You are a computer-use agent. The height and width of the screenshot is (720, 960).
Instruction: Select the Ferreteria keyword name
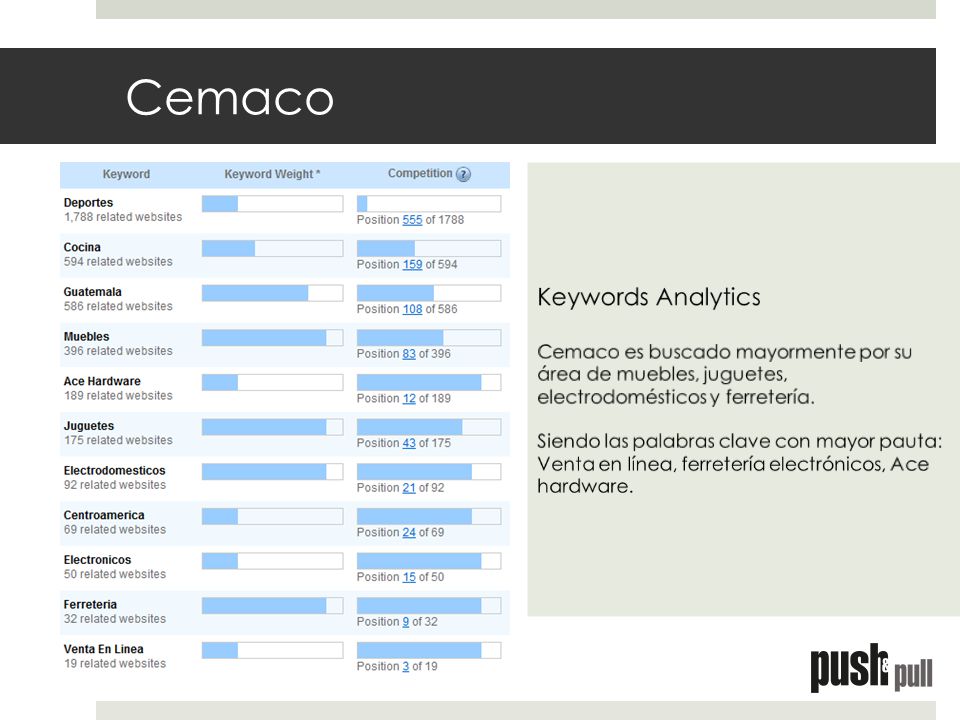click(x=90, y=605)
